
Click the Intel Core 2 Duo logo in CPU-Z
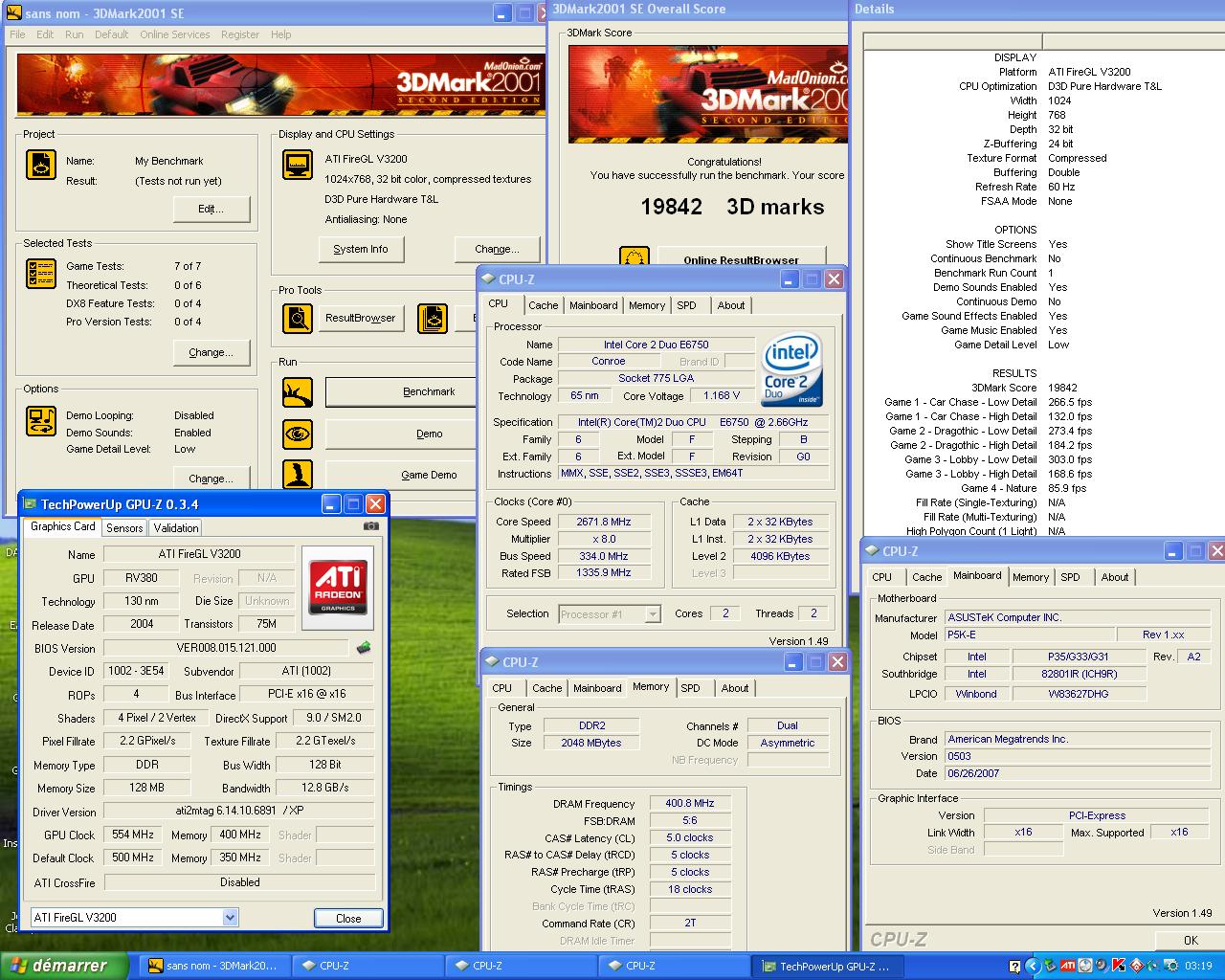[x=791, y=369]
